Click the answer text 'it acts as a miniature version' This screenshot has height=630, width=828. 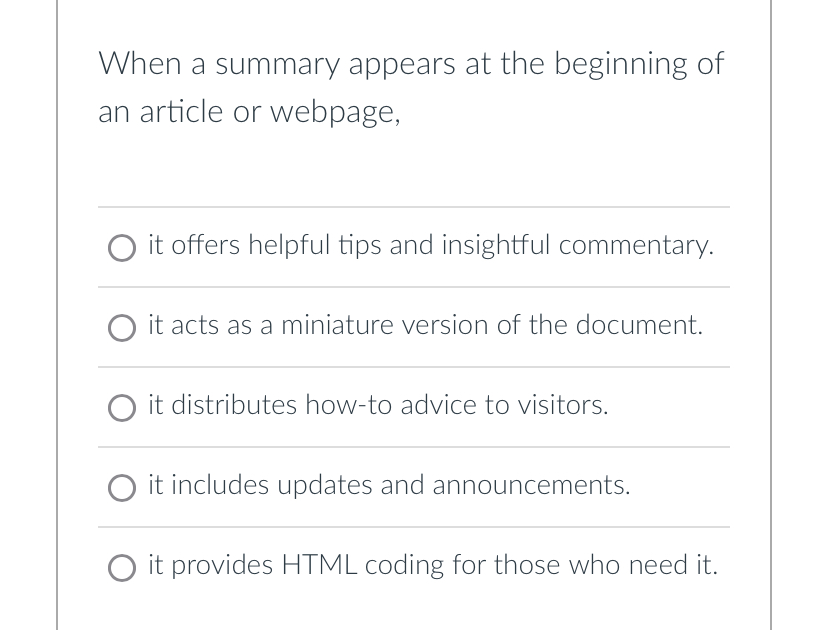coord(425,325)
